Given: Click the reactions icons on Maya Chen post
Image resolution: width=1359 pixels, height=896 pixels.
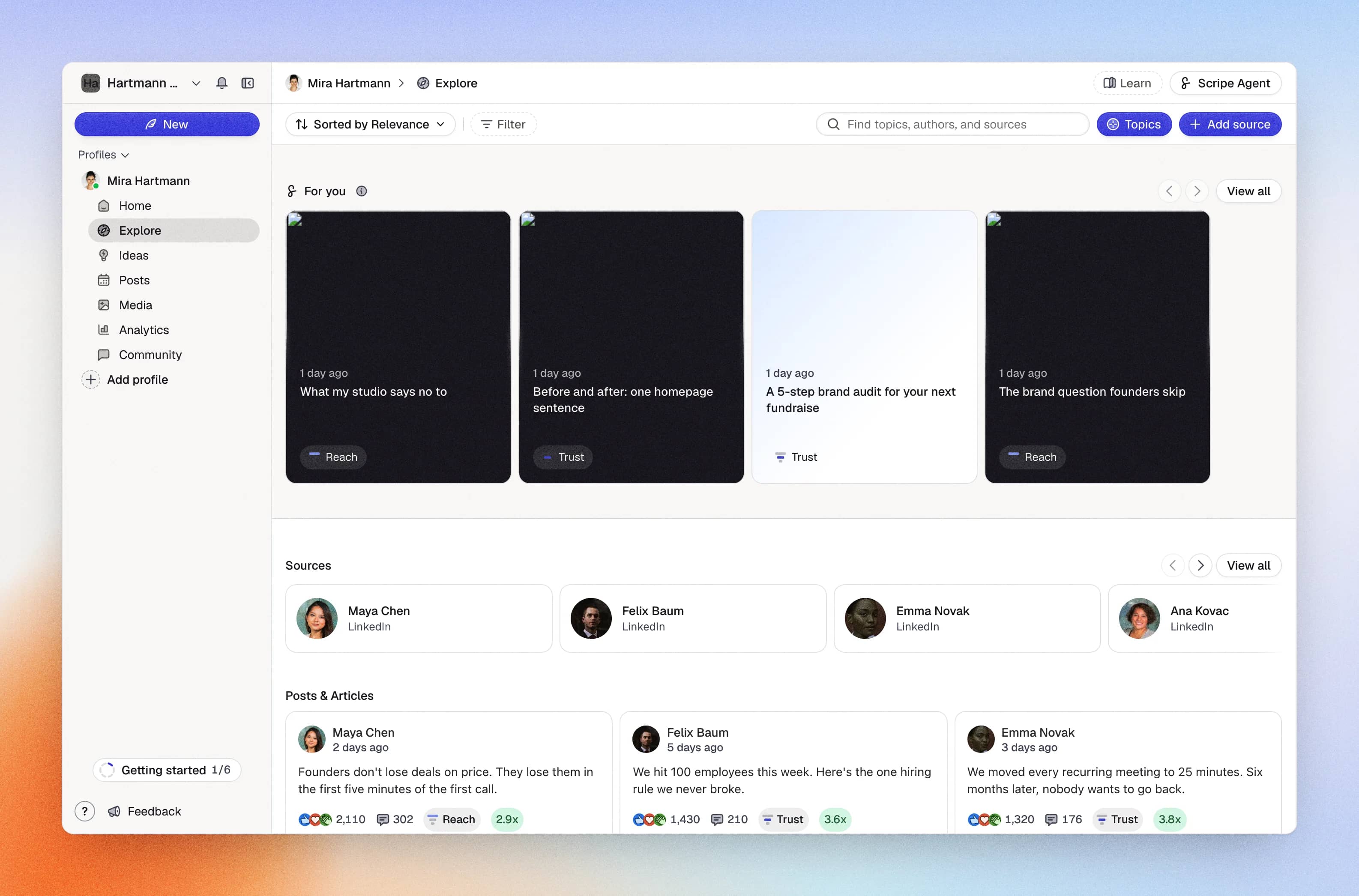Looking at the screenshot, I should coord(315,819).
